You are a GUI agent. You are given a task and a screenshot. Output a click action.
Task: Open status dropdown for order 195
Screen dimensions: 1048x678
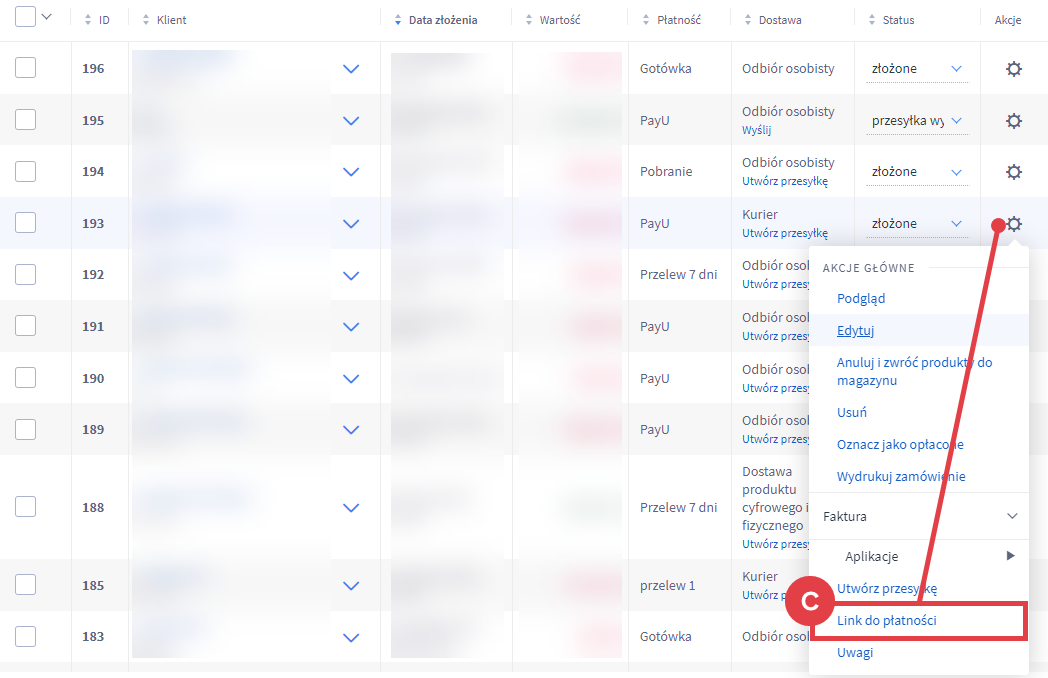[x=917, y=121]
